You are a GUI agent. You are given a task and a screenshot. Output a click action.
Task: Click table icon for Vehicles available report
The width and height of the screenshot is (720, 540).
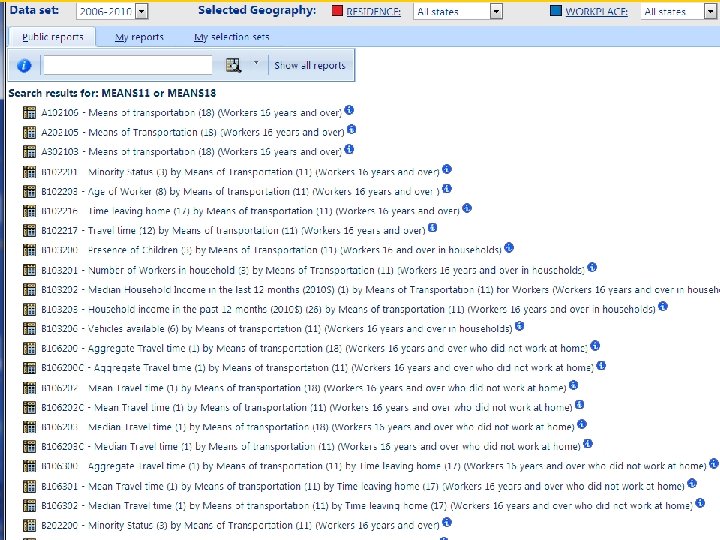(29, 329)
